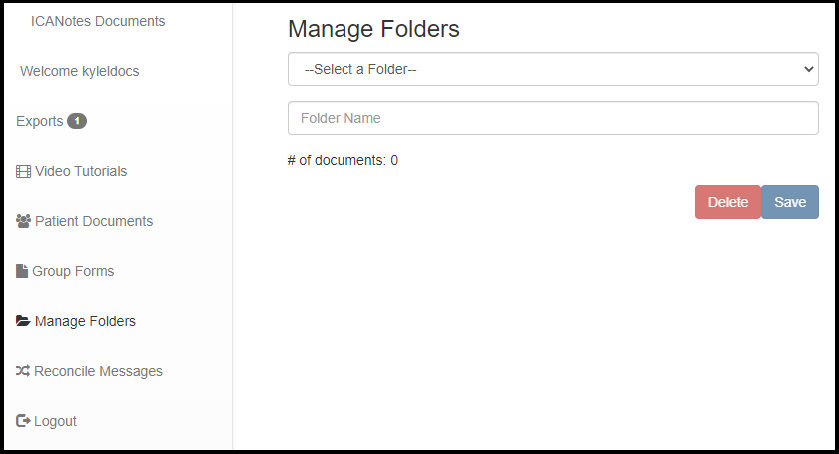Open the Group Forms label
This screenshot has width=839, height=454.
[73, 271]
